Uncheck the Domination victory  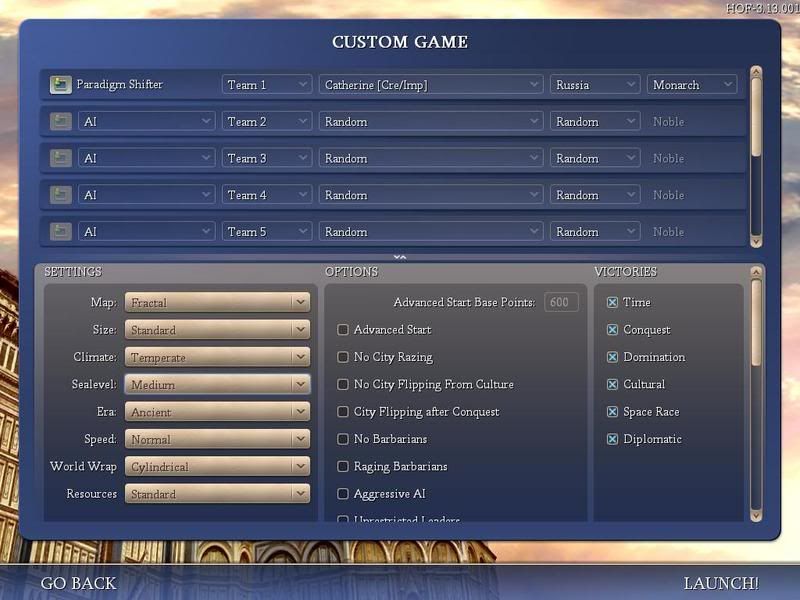612,357
